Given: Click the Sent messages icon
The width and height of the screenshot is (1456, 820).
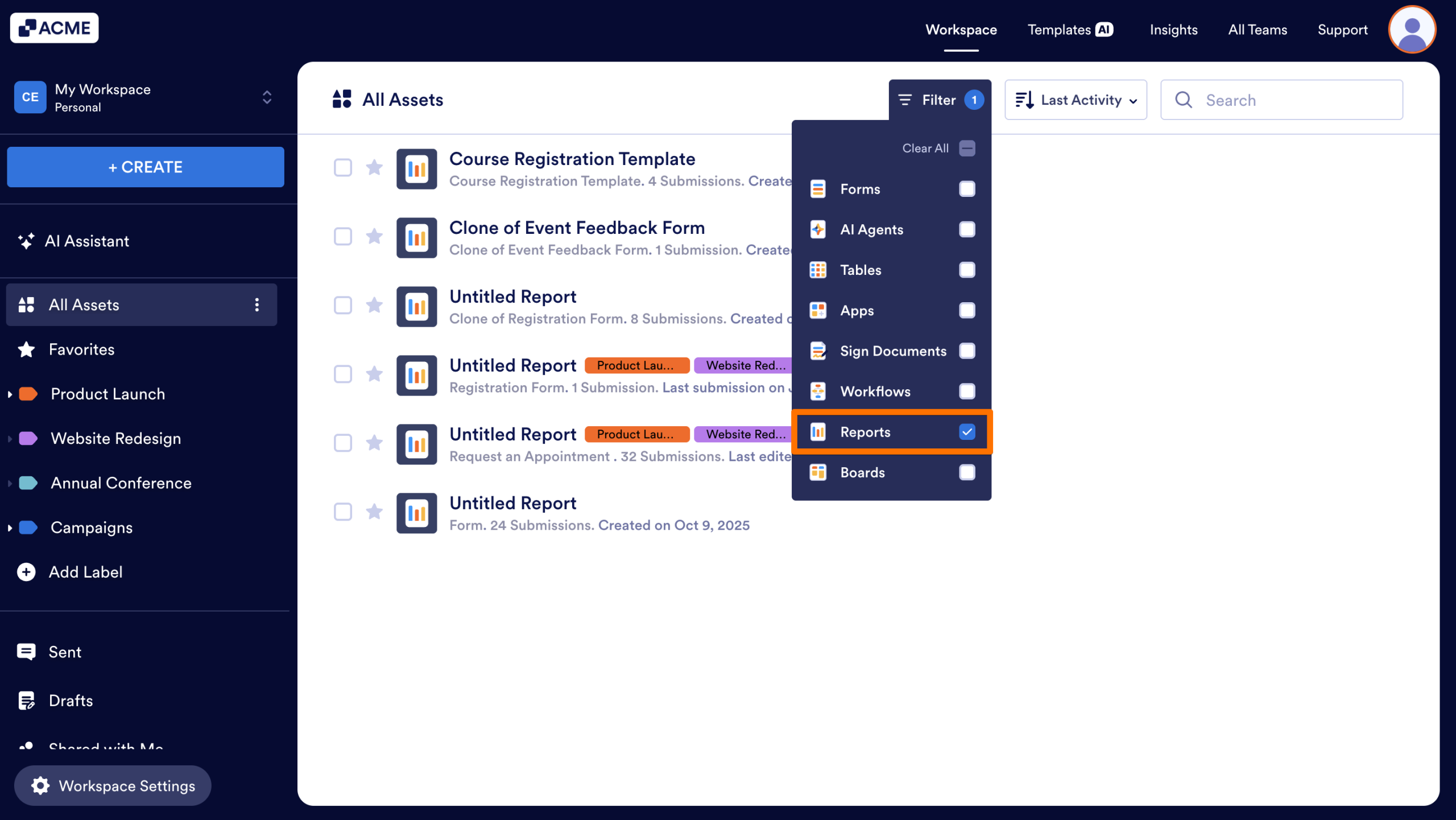Looking at the screenshot, I should pos(26,652).
